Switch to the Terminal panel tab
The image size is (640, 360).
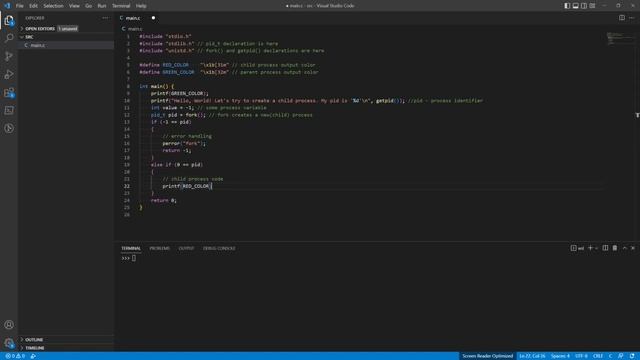click(x=131, y=248)
